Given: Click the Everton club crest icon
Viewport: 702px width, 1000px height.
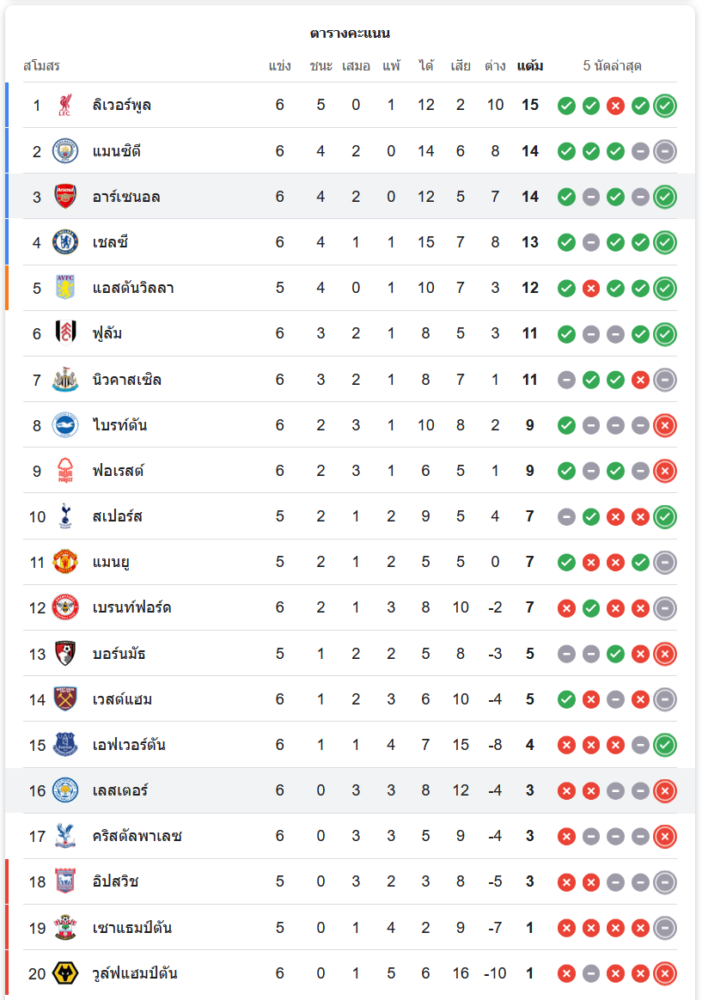Looking at the screenshot, I should [66, 745].
